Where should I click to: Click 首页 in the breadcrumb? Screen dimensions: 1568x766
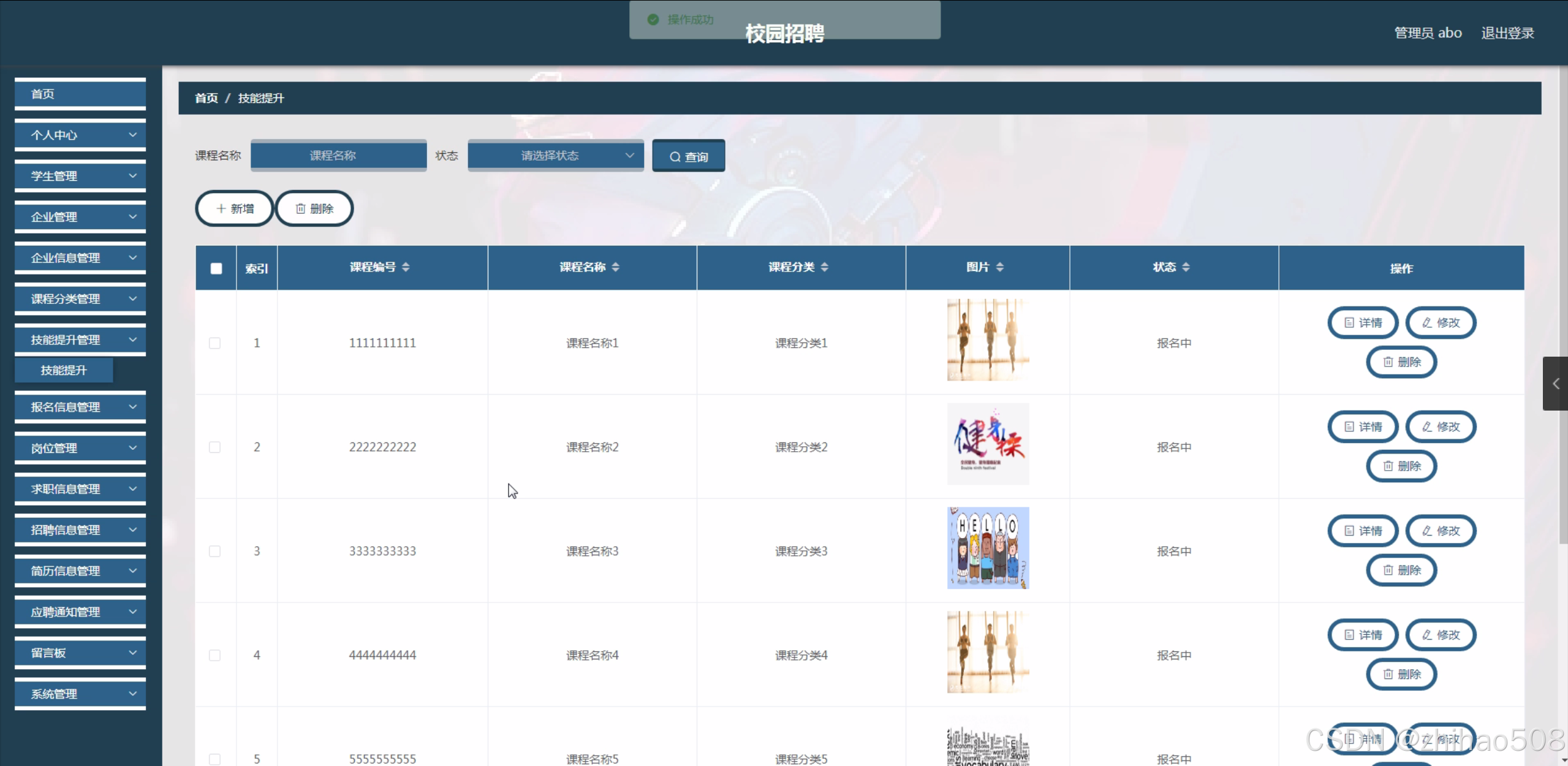coord(206,98)
